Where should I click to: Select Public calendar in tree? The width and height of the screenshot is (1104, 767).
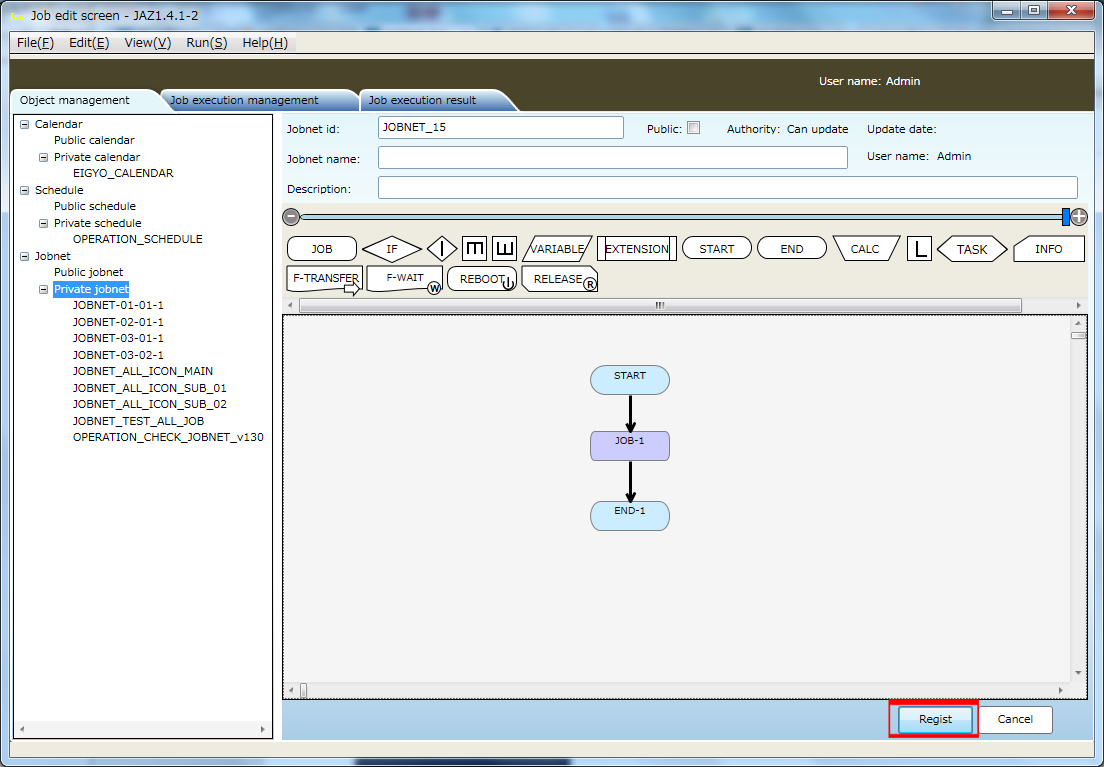(x=94, y=140)
